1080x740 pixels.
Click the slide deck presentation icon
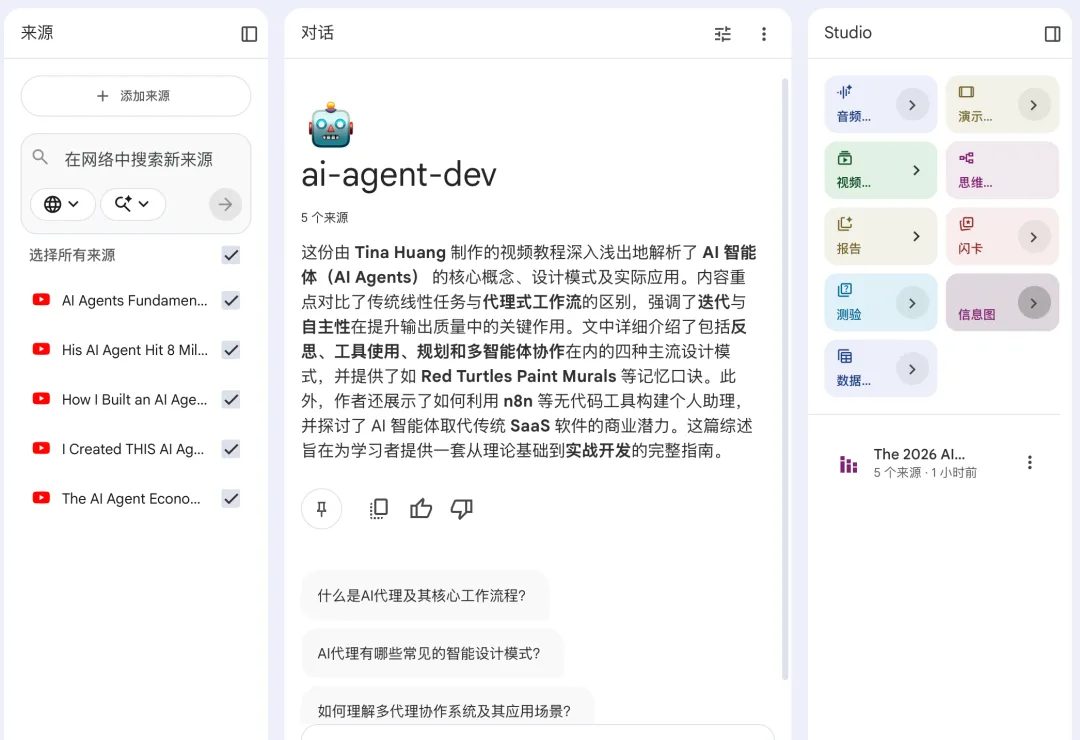966,92
